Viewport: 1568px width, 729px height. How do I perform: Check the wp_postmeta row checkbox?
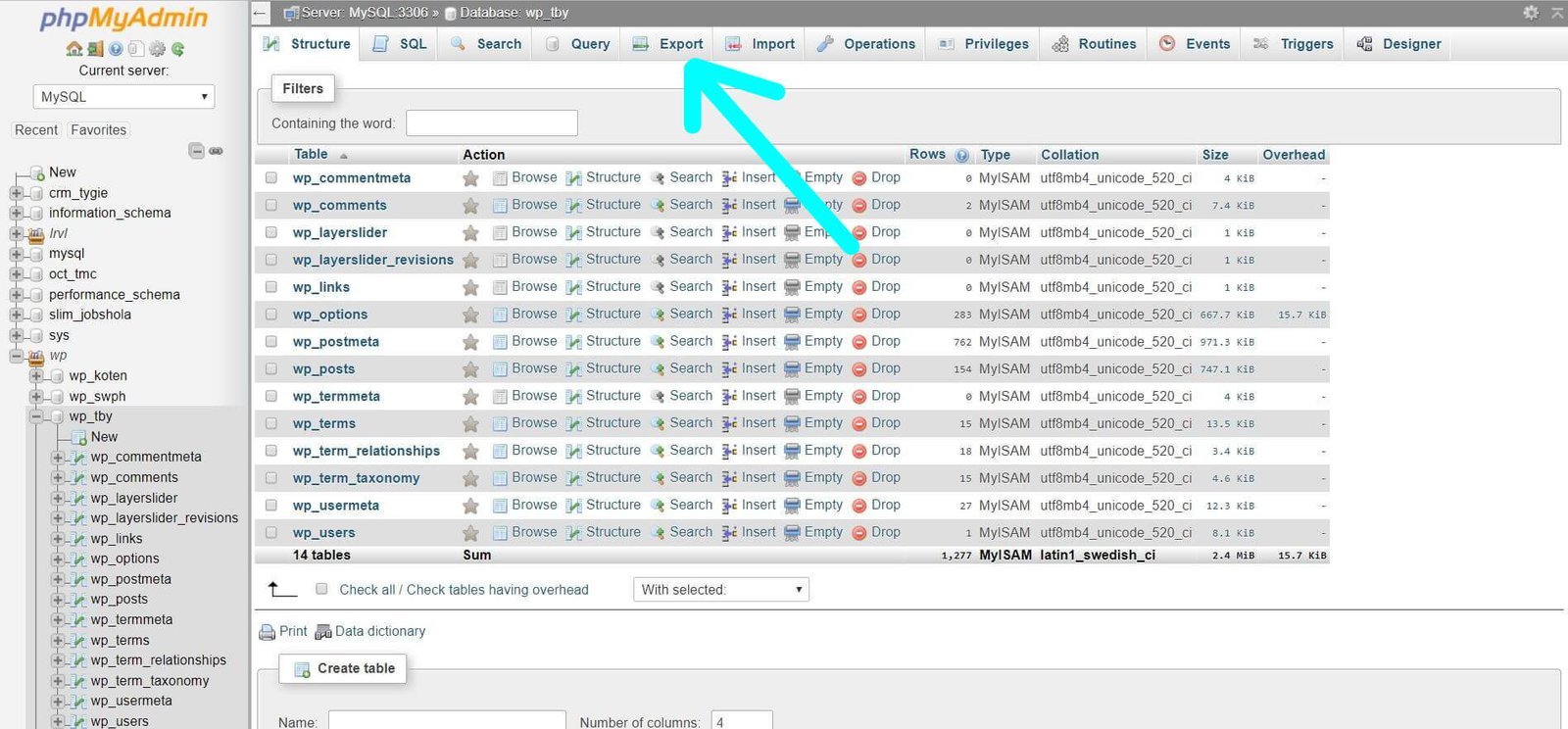click(x=271, y=342)
